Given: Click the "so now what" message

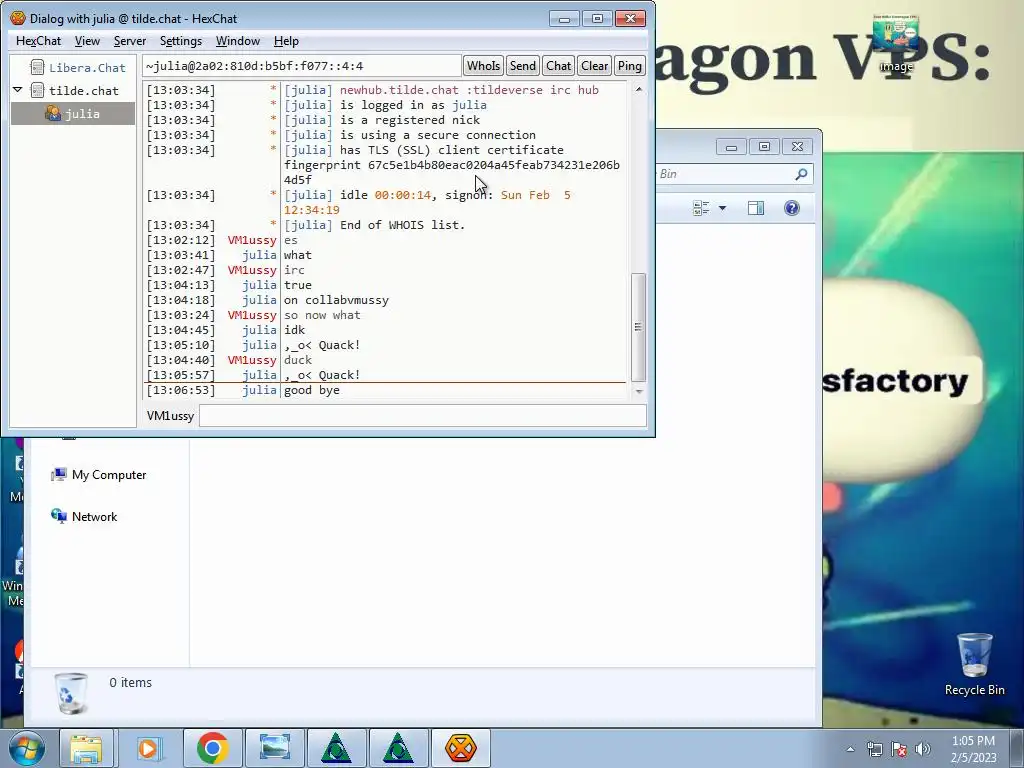Looking at the screenshot, I should 322,315.
